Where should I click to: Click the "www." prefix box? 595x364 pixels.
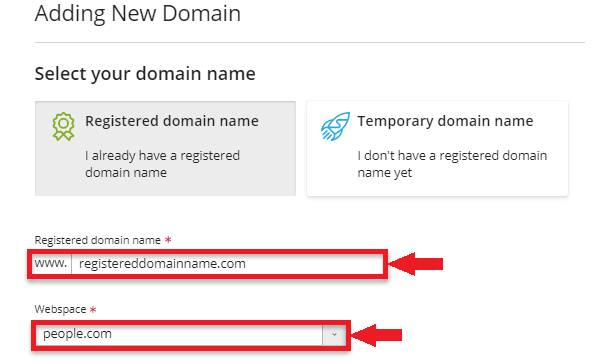(51, 264)
